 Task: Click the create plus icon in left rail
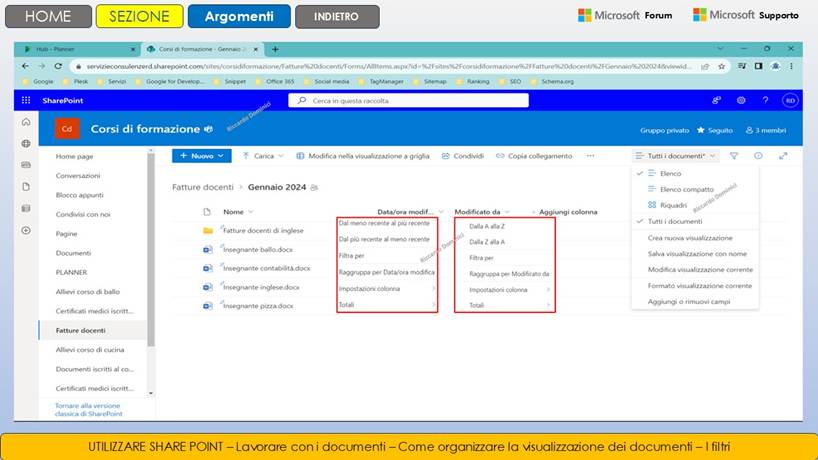point(26,230)
